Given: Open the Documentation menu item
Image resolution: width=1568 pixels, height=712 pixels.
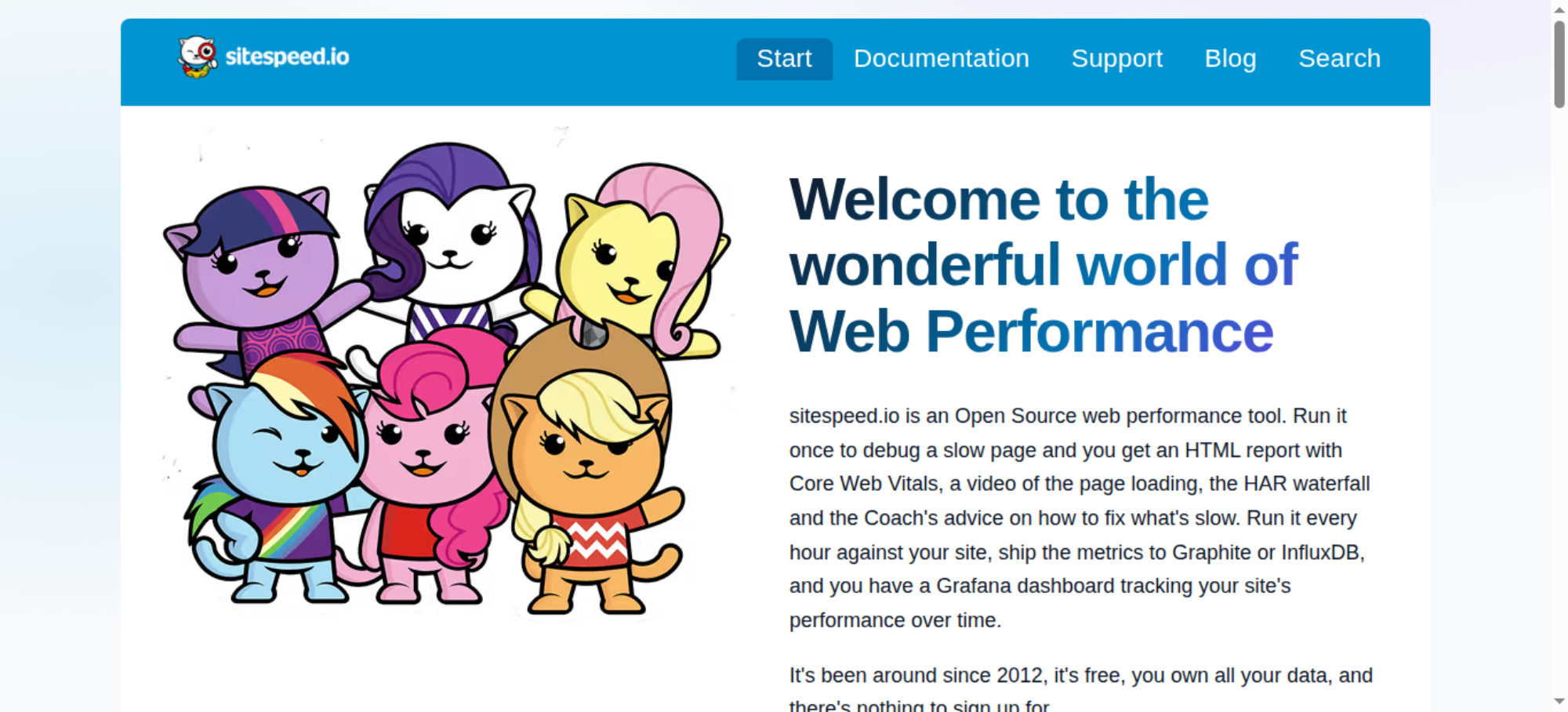Looking at the screenshot, I should click(x=941, y=59).
